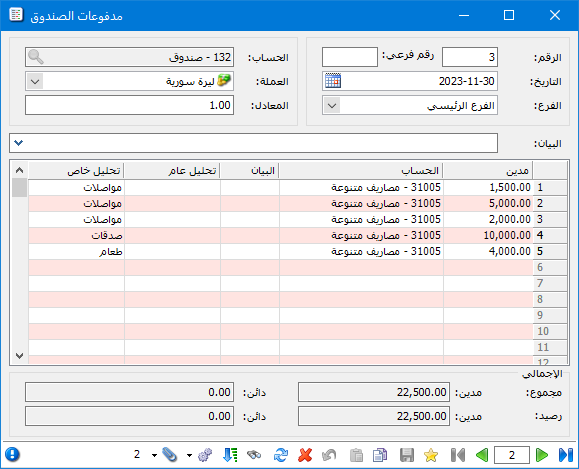
Task: Click grid scrollbar down arrow
Action: [20, 356]
